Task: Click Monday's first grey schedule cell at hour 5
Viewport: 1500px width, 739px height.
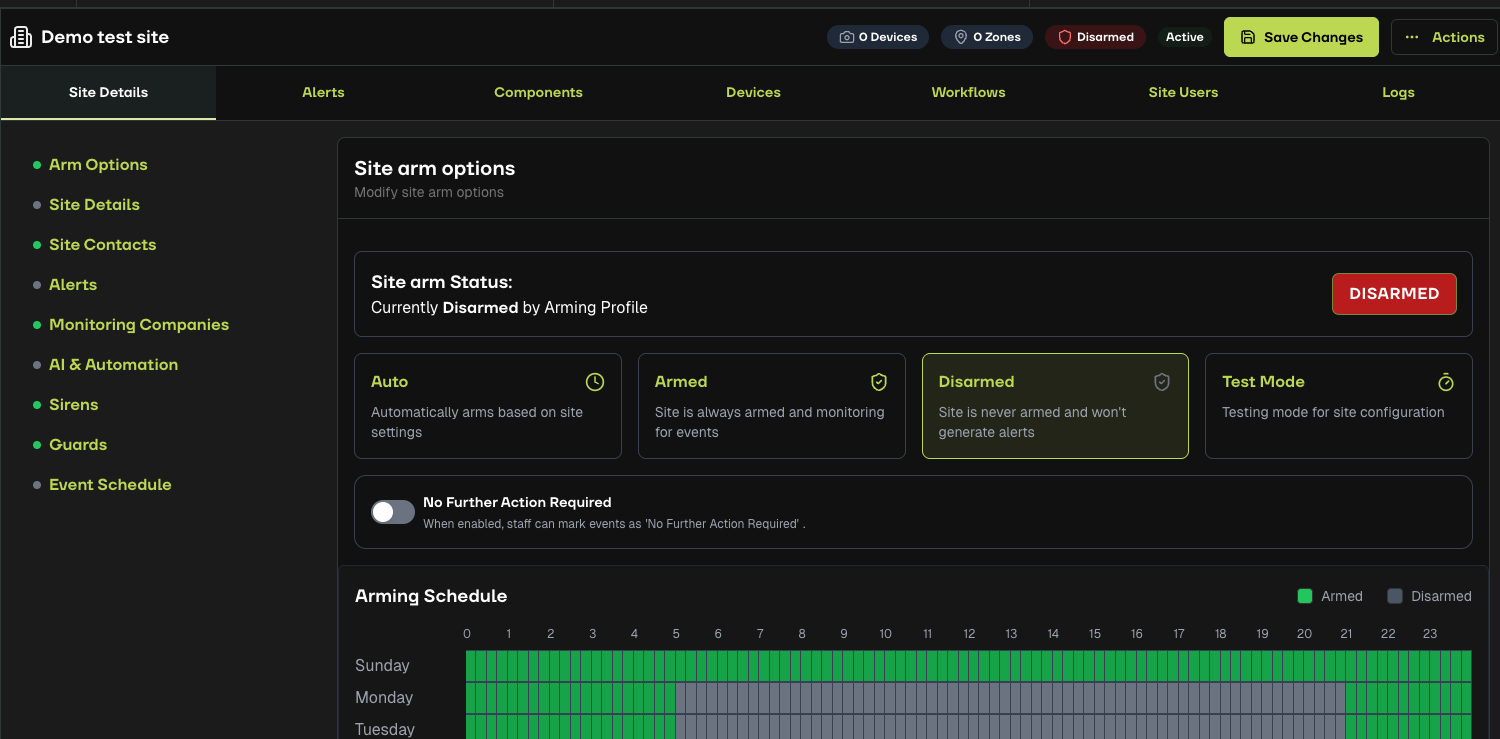Action: point(682,698)
